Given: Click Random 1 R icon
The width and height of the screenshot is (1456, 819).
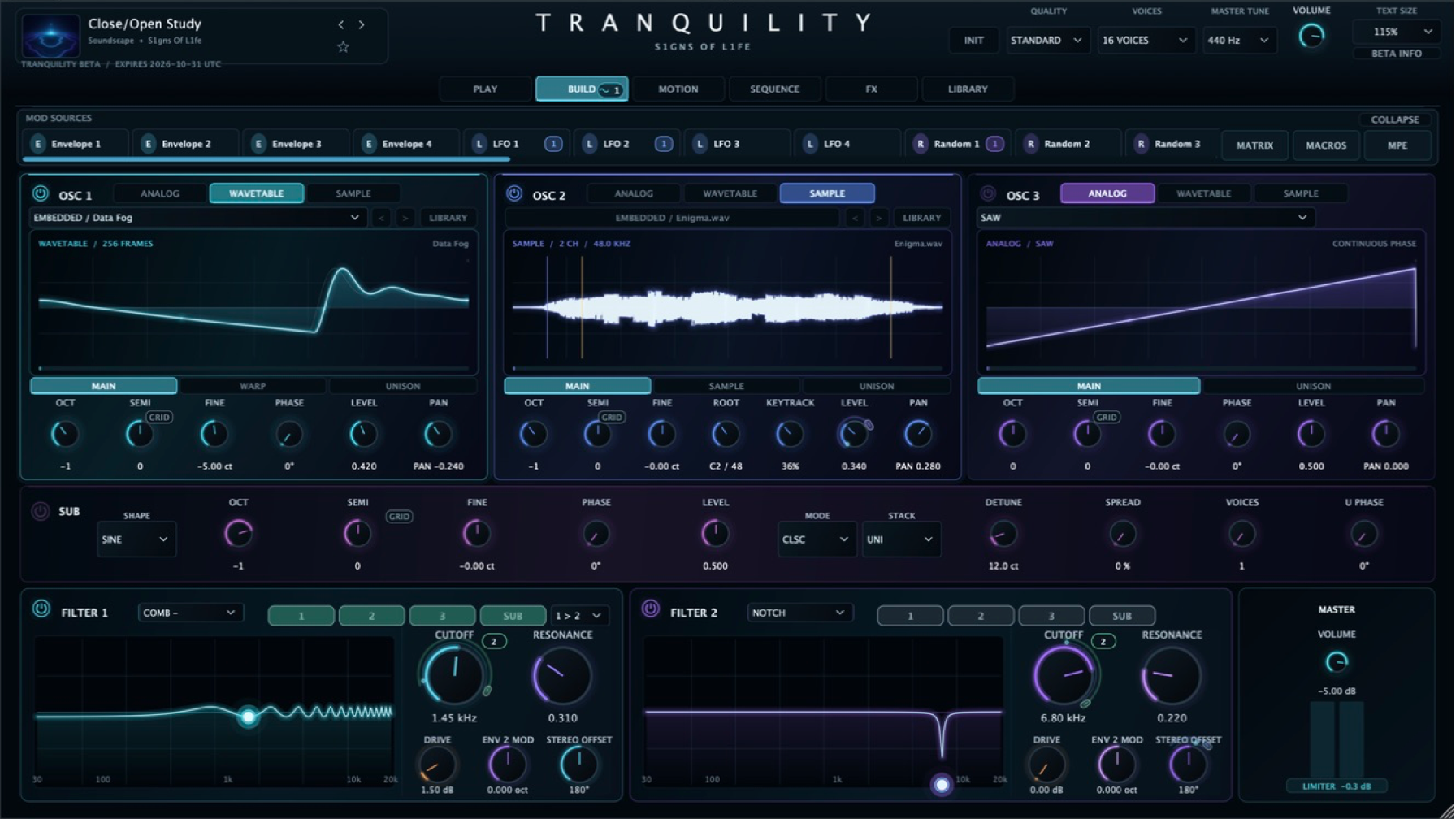Looking at the screenshot, I should point(920,144).
